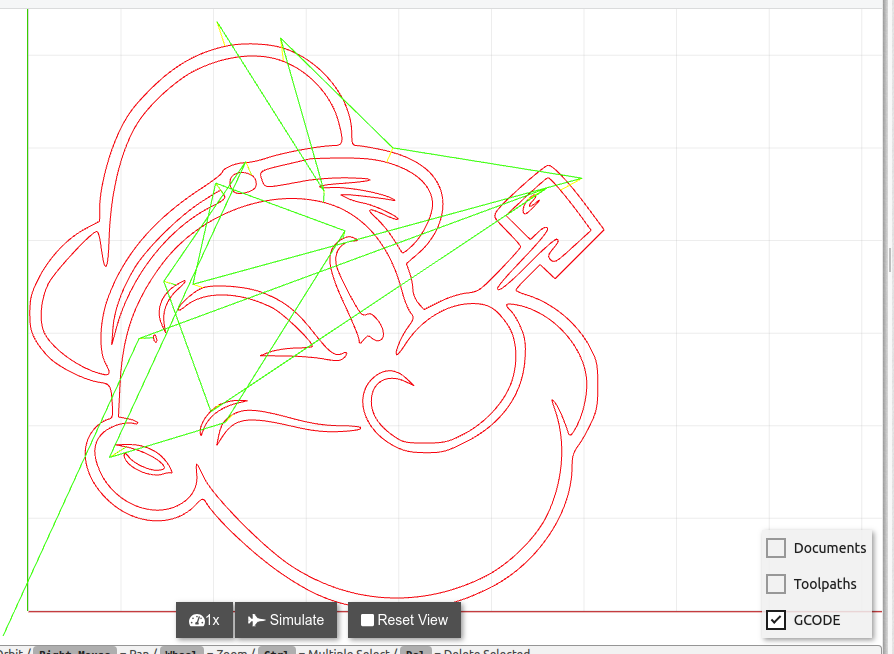
Task: Click the 1x simulation speed button
Action: [x=204, y=620]
